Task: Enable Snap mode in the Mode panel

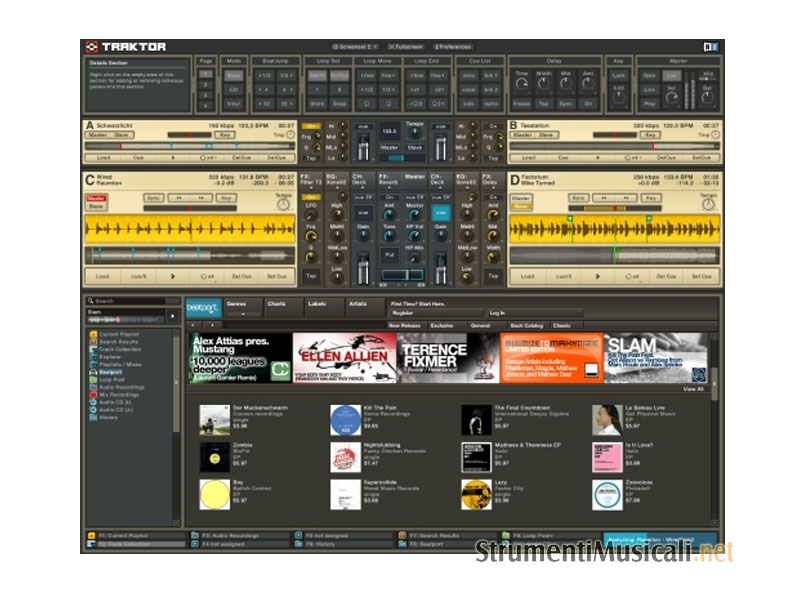Action: [x=233, y=75]
